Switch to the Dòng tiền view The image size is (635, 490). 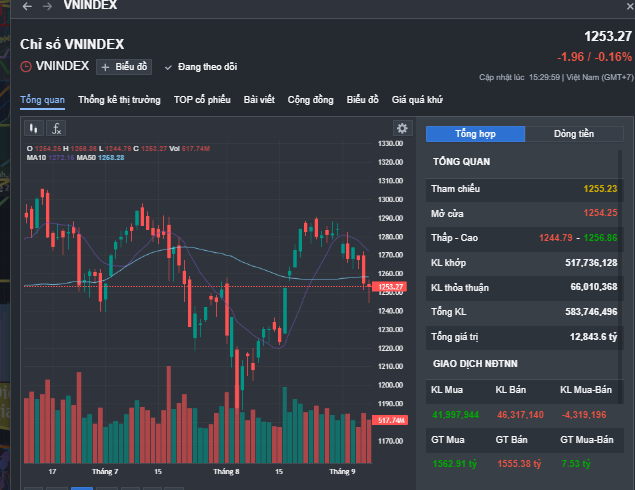point(574,133)
